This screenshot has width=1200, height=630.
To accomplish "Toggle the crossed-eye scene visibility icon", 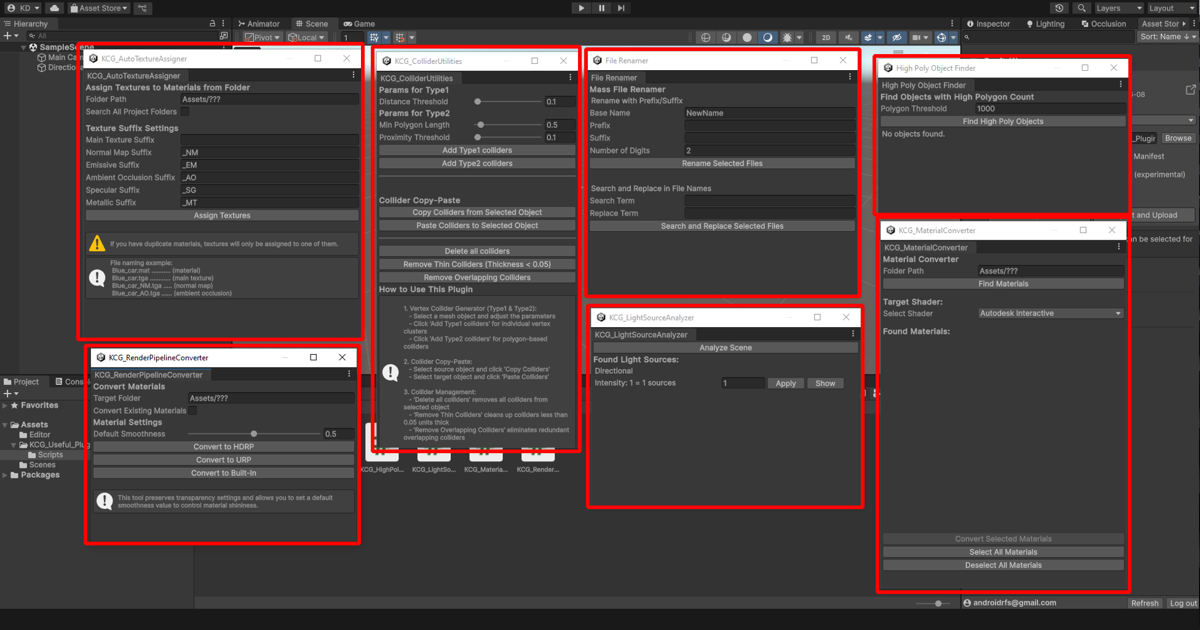I will pyautogui.click(x=896, y=37).
